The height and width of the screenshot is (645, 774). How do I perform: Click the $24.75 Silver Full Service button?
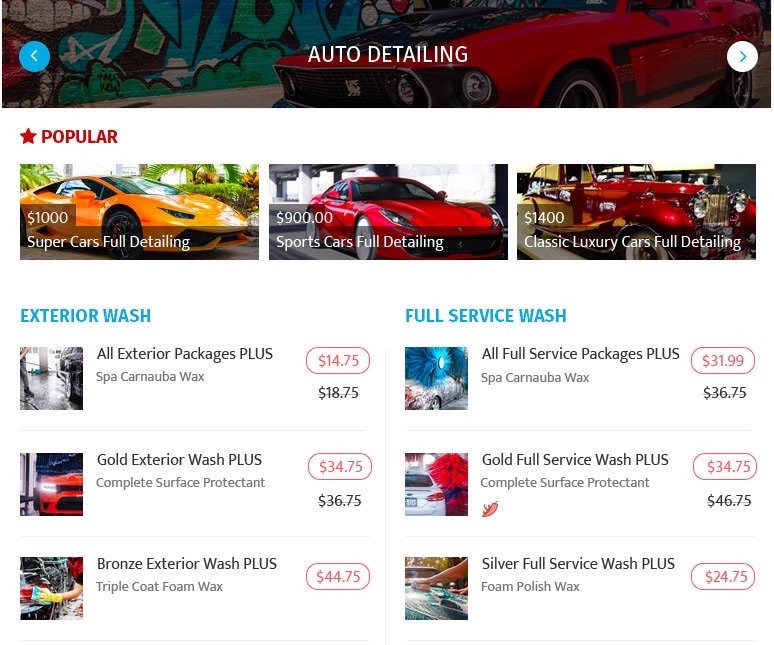723,576
